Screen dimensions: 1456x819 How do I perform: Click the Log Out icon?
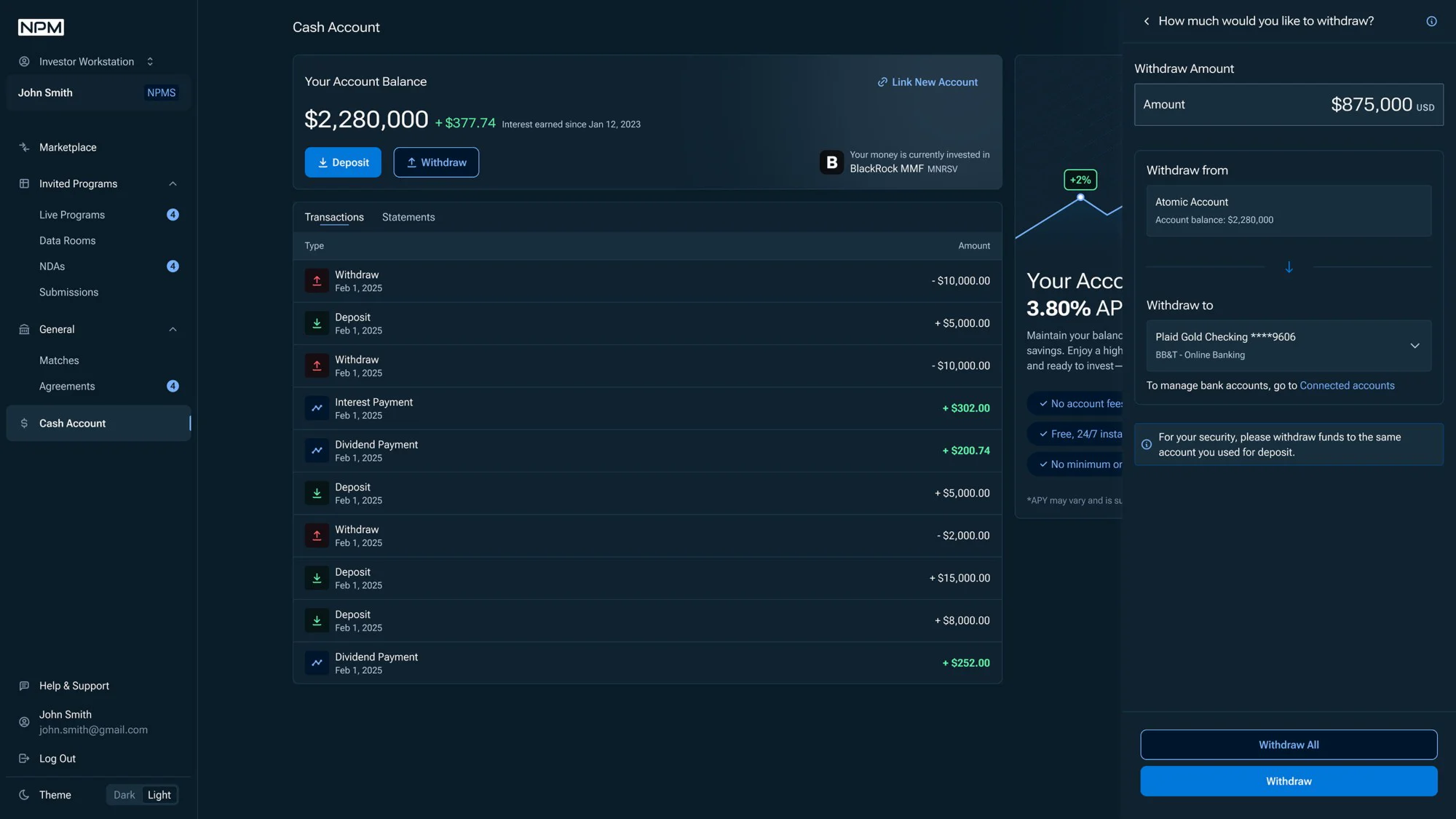click(24, 759)
